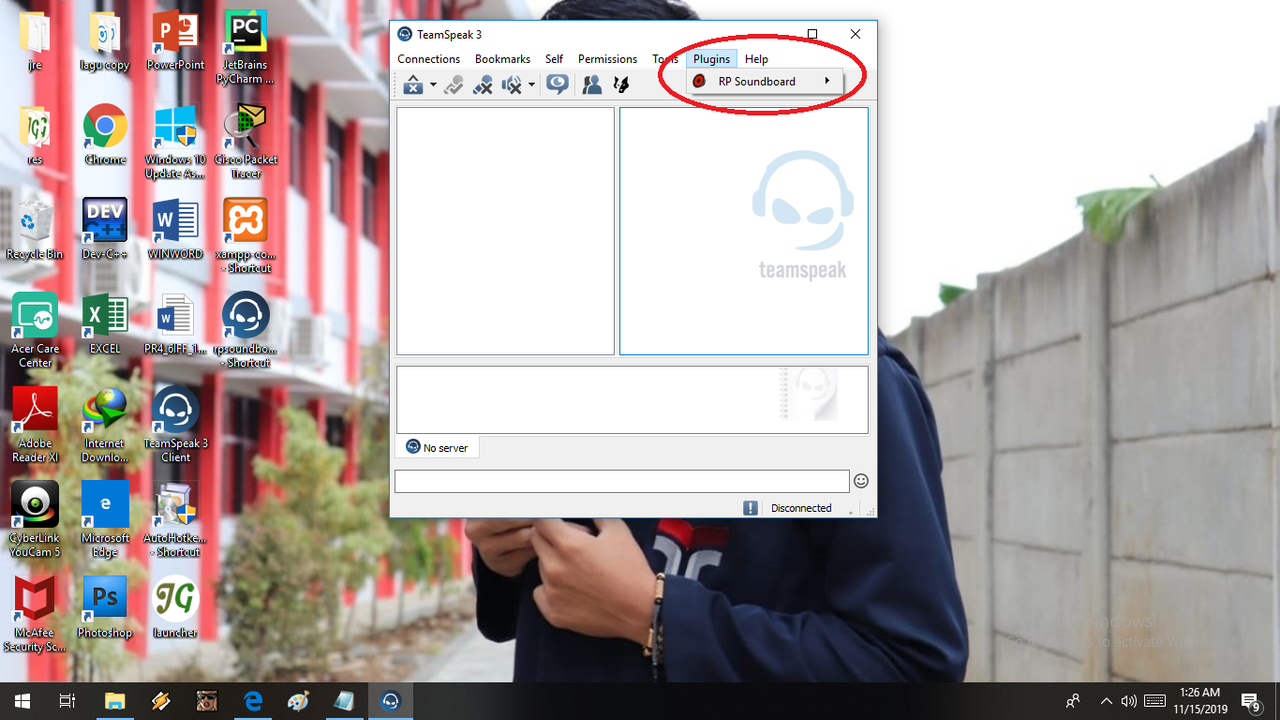Screen dimensions: 1280x720
Task: Open File Explorer from the taskbar
Action: point(115,701)
